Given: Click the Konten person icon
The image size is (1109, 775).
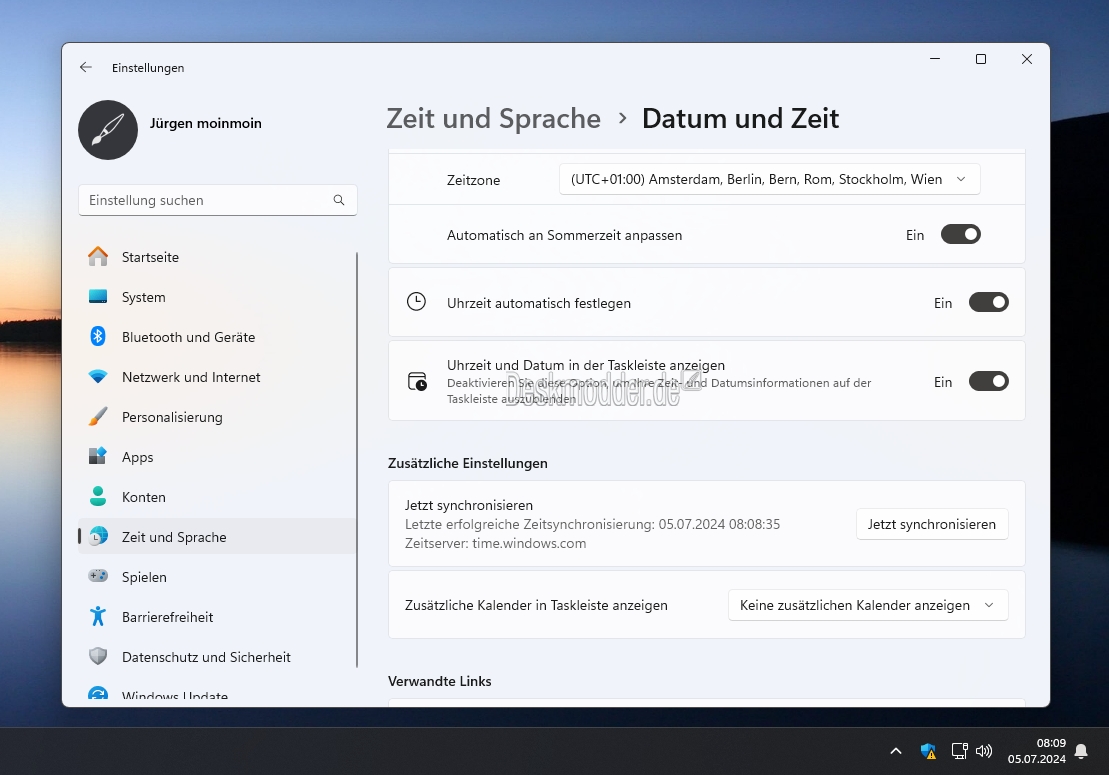Looking at the screenshot, I should click(98, 496).
